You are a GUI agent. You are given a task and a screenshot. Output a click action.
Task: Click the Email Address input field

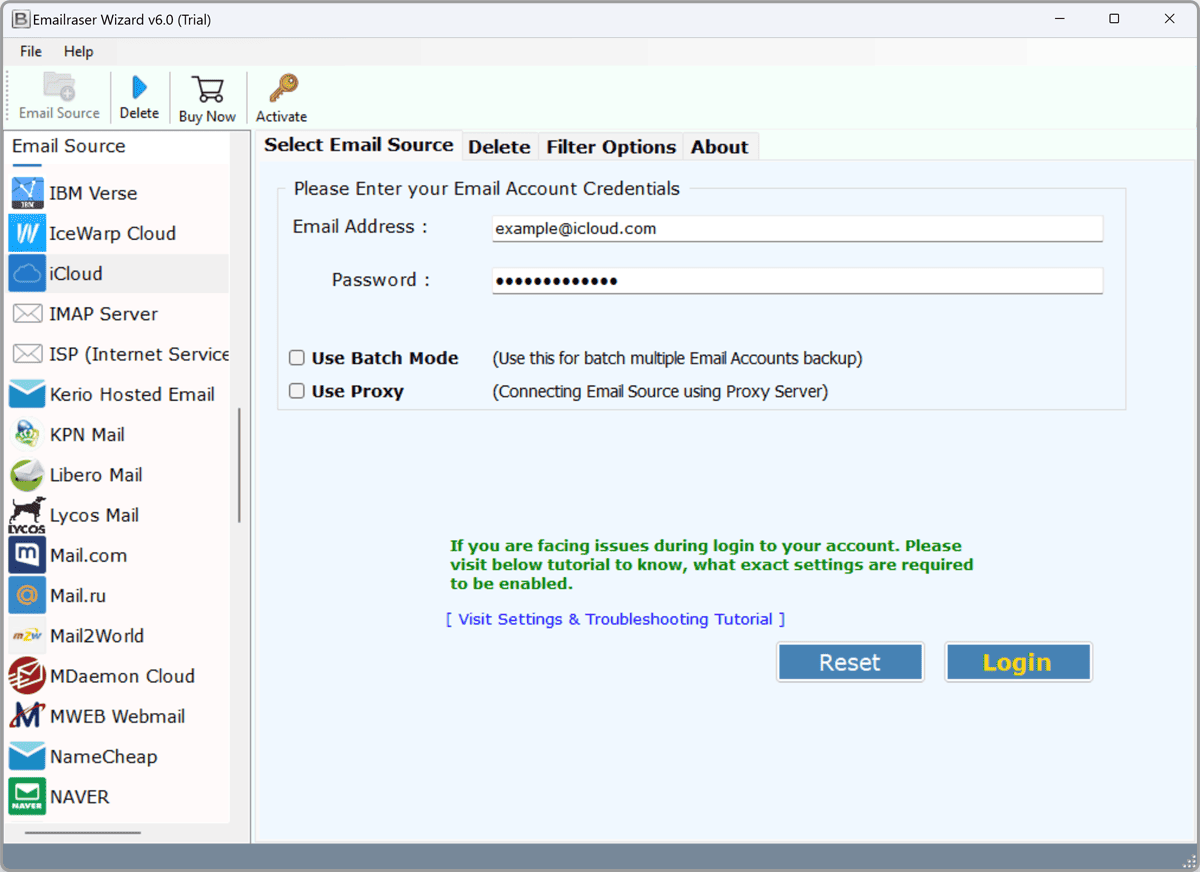(x=797, y=228)
